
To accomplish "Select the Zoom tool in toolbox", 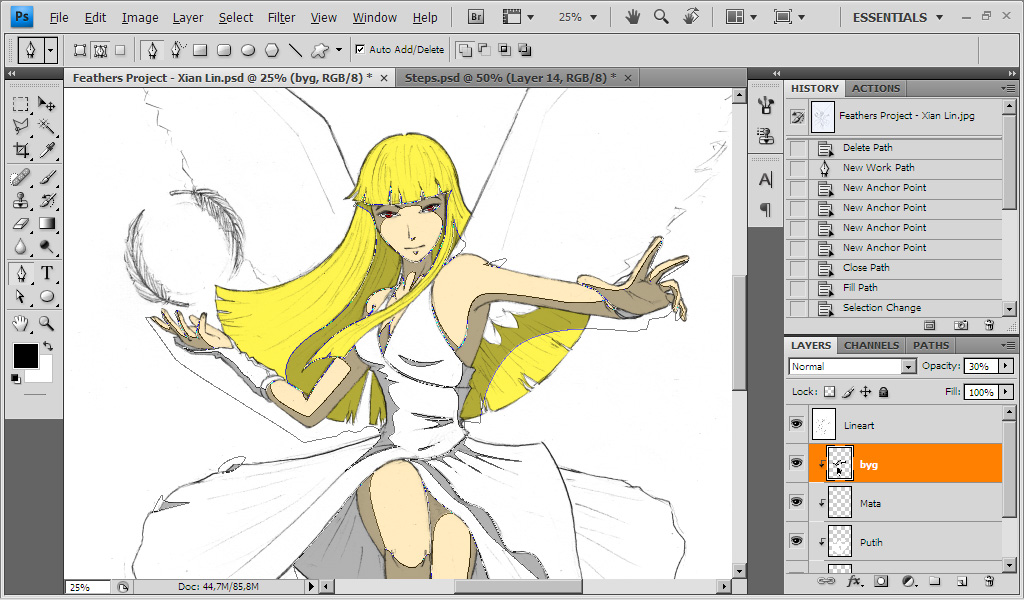I will pos(46,323).
